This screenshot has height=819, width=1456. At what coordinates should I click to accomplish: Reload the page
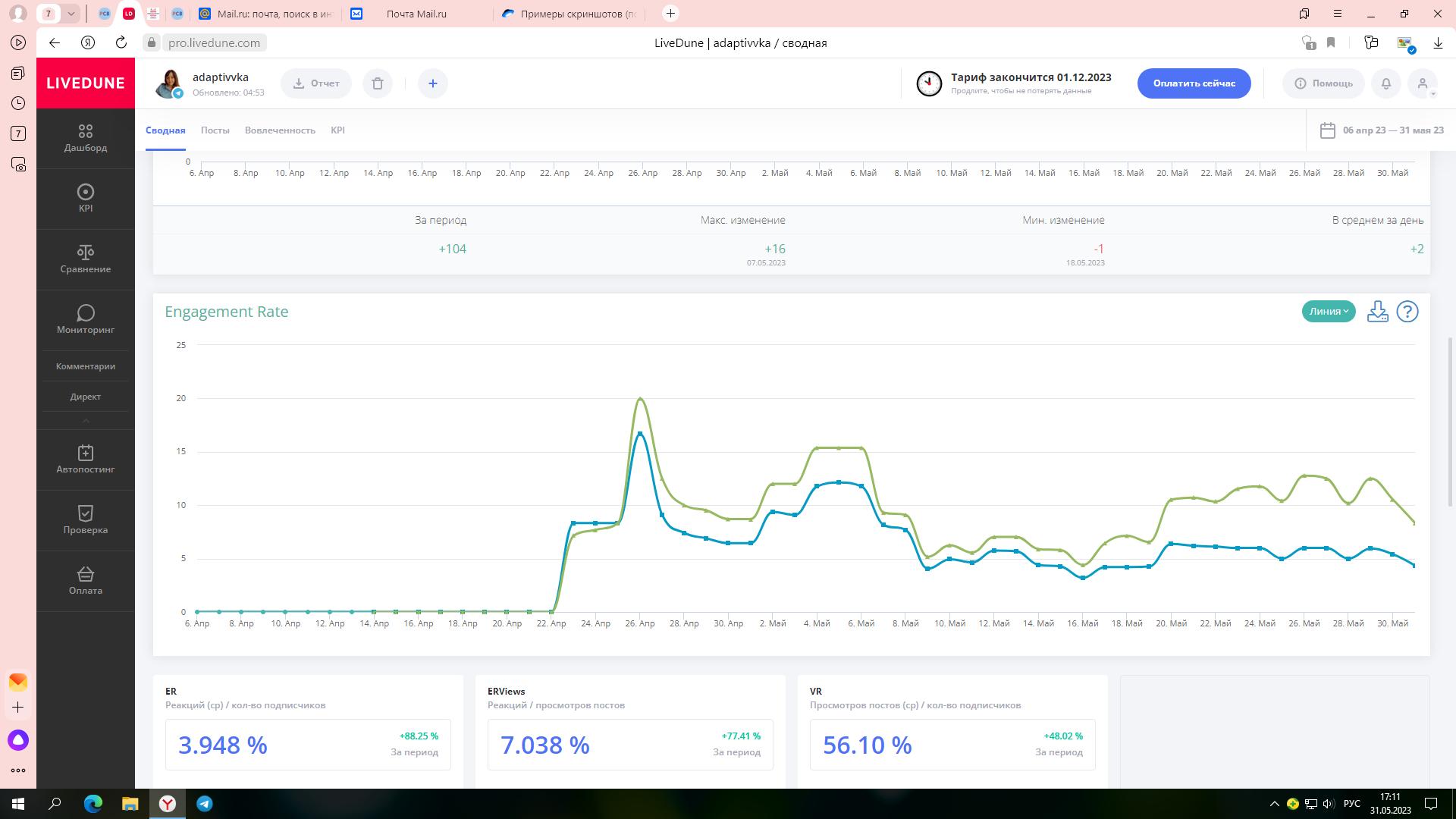(x=121, y=42)
